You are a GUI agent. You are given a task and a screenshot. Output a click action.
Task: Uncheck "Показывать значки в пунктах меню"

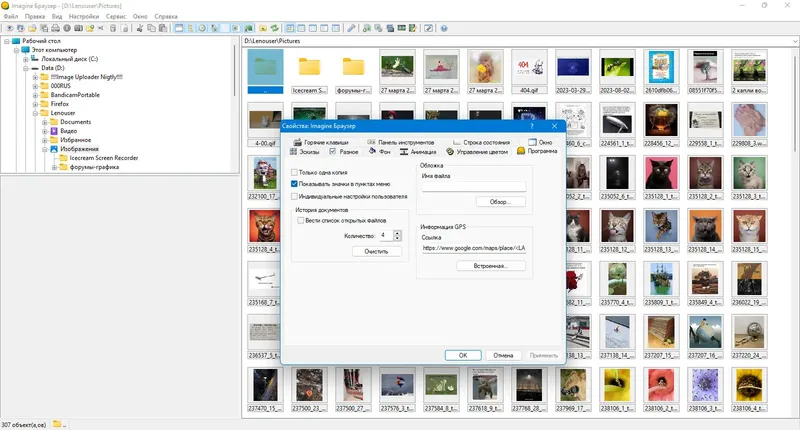pyautogui.click(x=294, y=184)
